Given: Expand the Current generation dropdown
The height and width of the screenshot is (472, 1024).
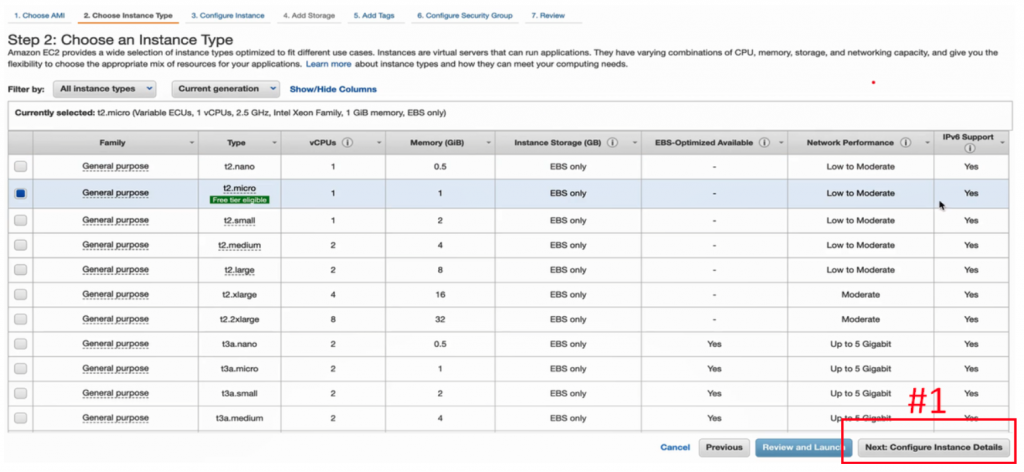Looking at the screenshot, I should [x=224, y=89].
